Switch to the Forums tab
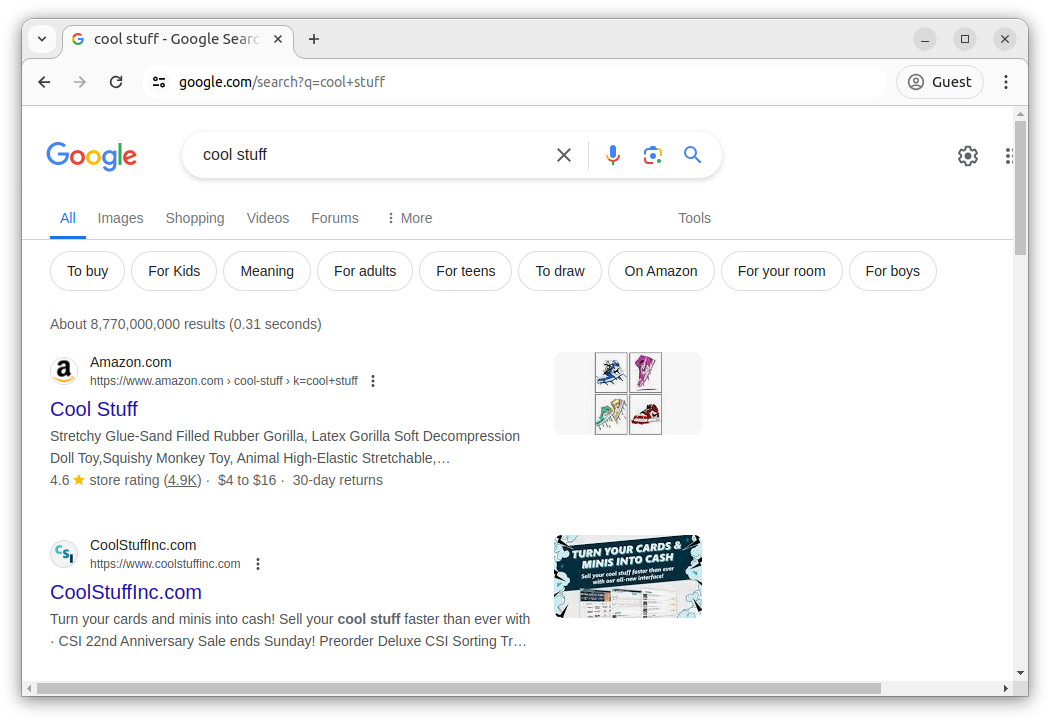The width and height of the screenshot is (1050, 721). click(335, 218)
